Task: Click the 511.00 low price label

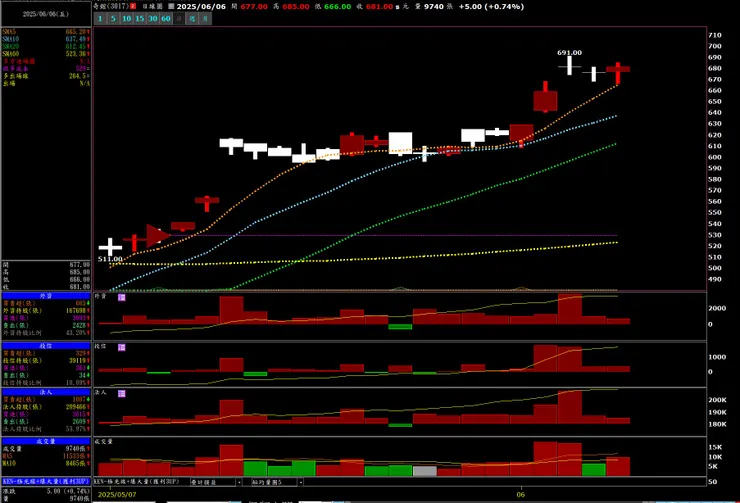Action: tap(110, 259)
